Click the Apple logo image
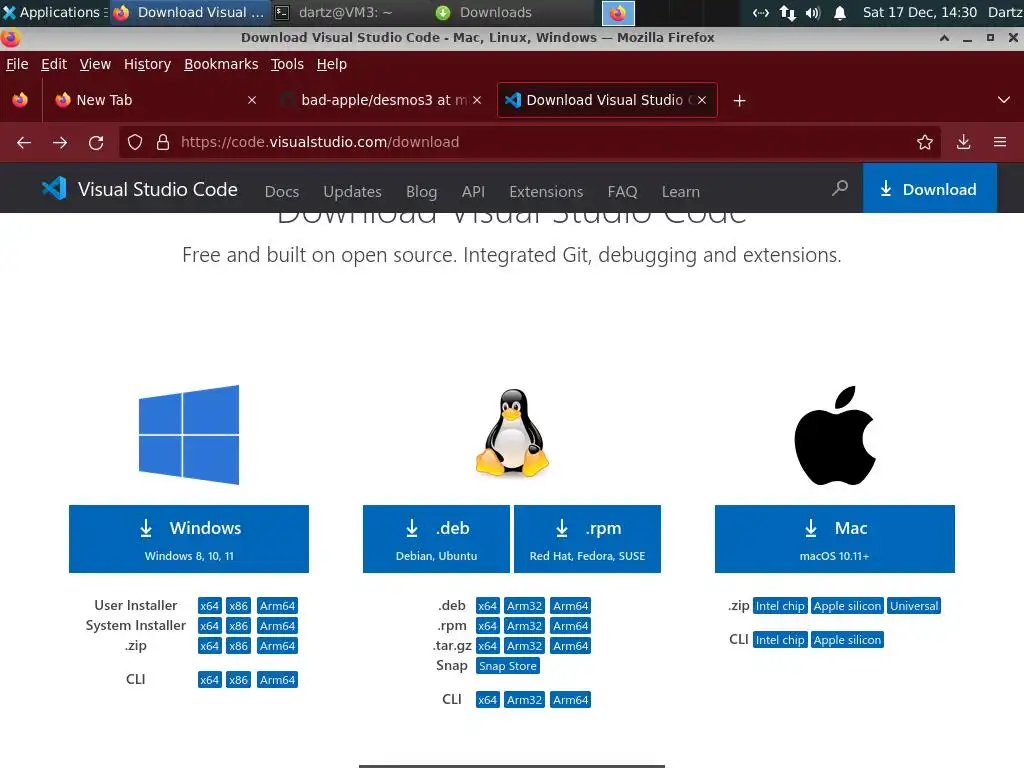1024x768 pixels. pyautogui.click(x=835, y=436)
